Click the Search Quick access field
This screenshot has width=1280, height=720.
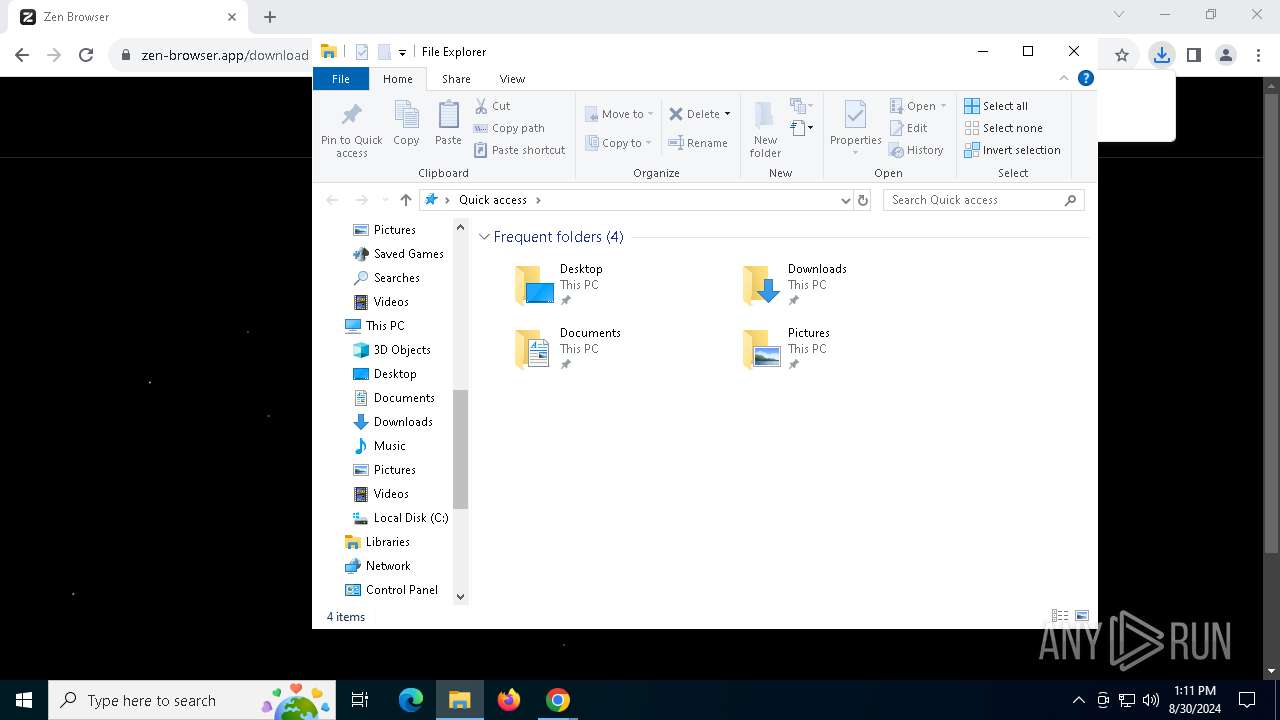point(984,200)
